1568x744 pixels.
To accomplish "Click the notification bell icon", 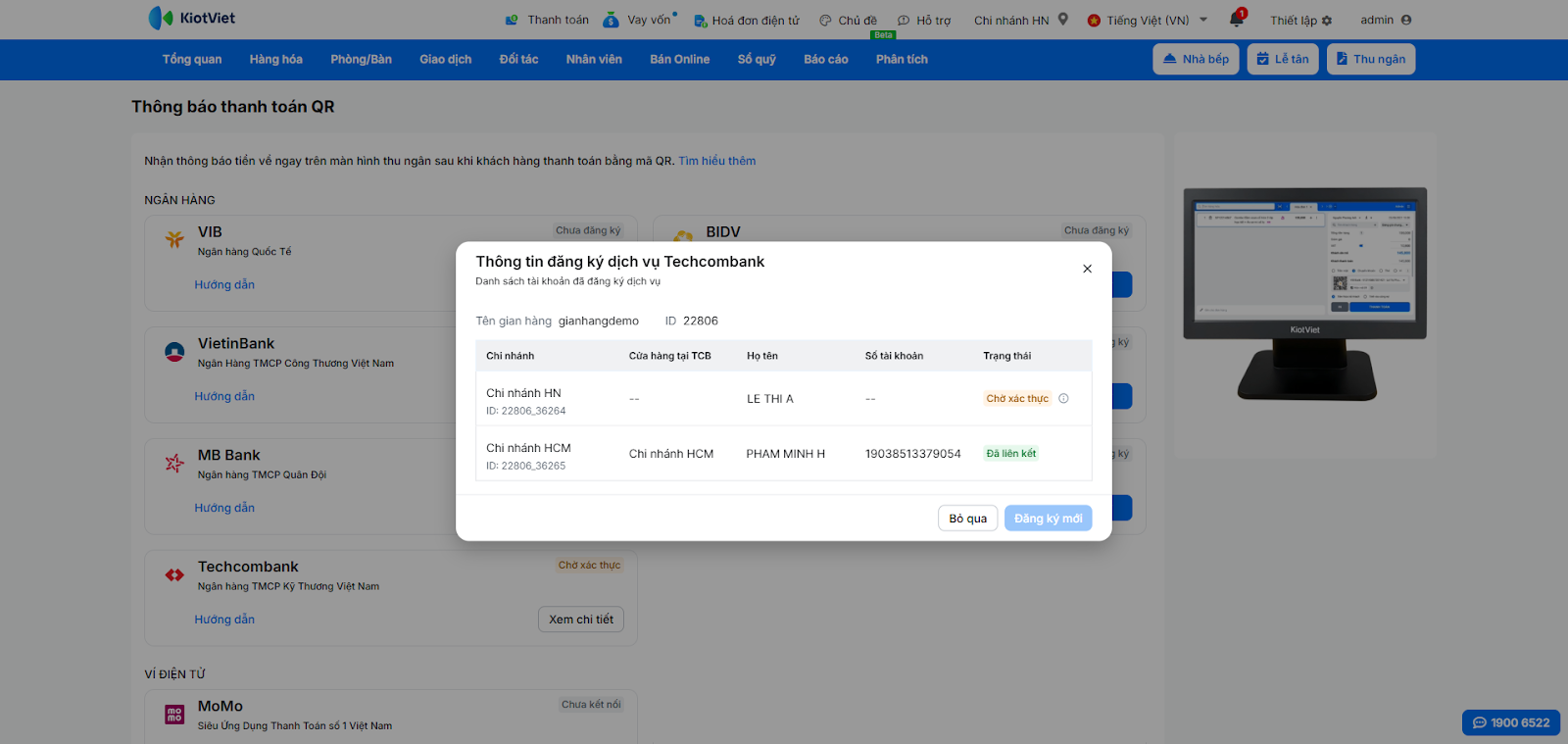I will pyautogui.click(x=1237, y=20).
